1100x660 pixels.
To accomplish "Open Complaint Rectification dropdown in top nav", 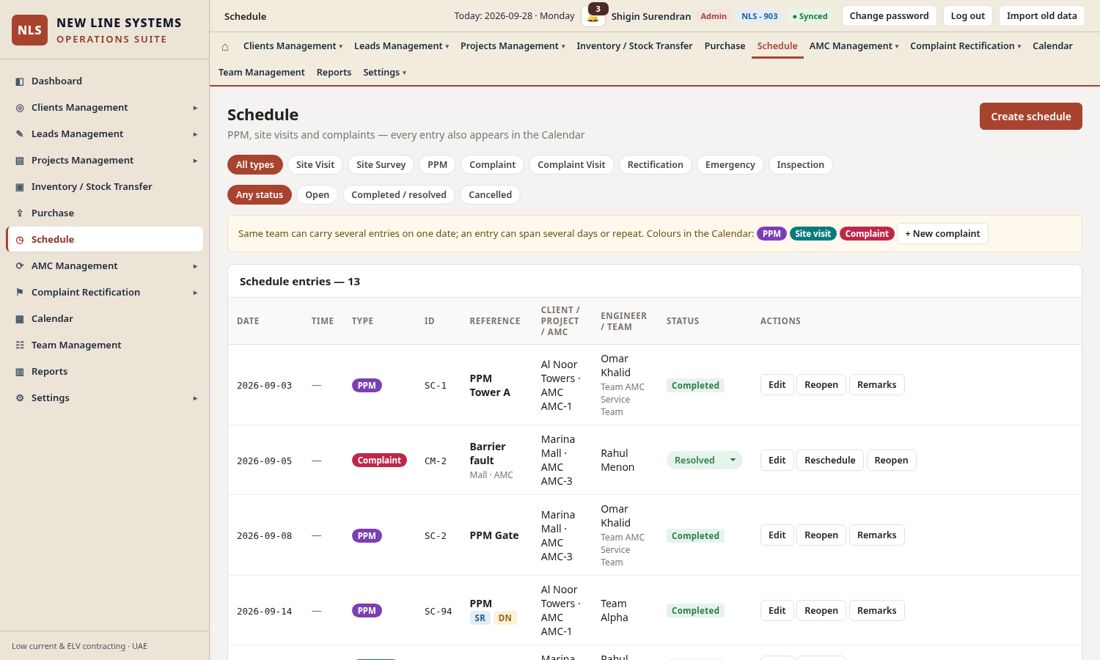I will 965,46.
